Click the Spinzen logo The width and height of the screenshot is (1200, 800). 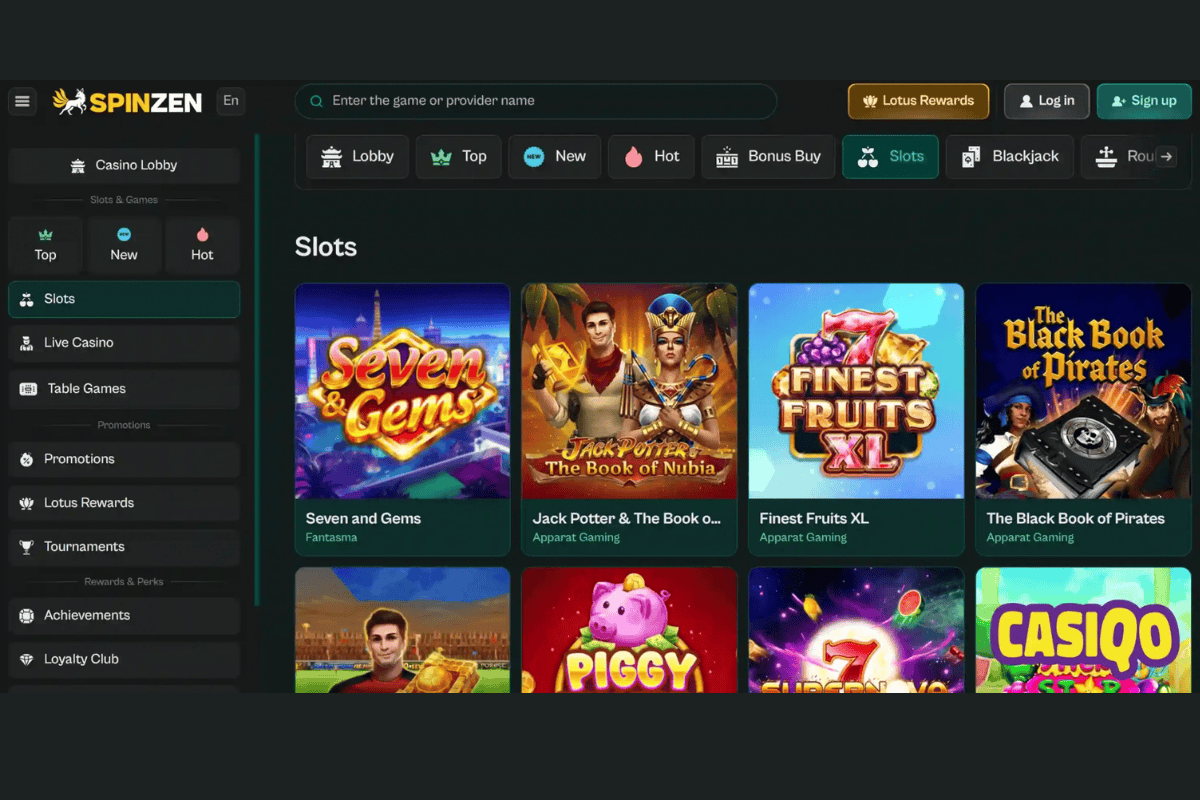[128, 101]
